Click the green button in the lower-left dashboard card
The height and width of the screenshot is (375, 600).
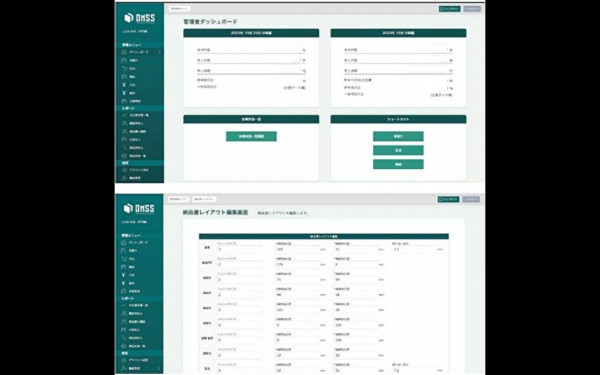251,136
